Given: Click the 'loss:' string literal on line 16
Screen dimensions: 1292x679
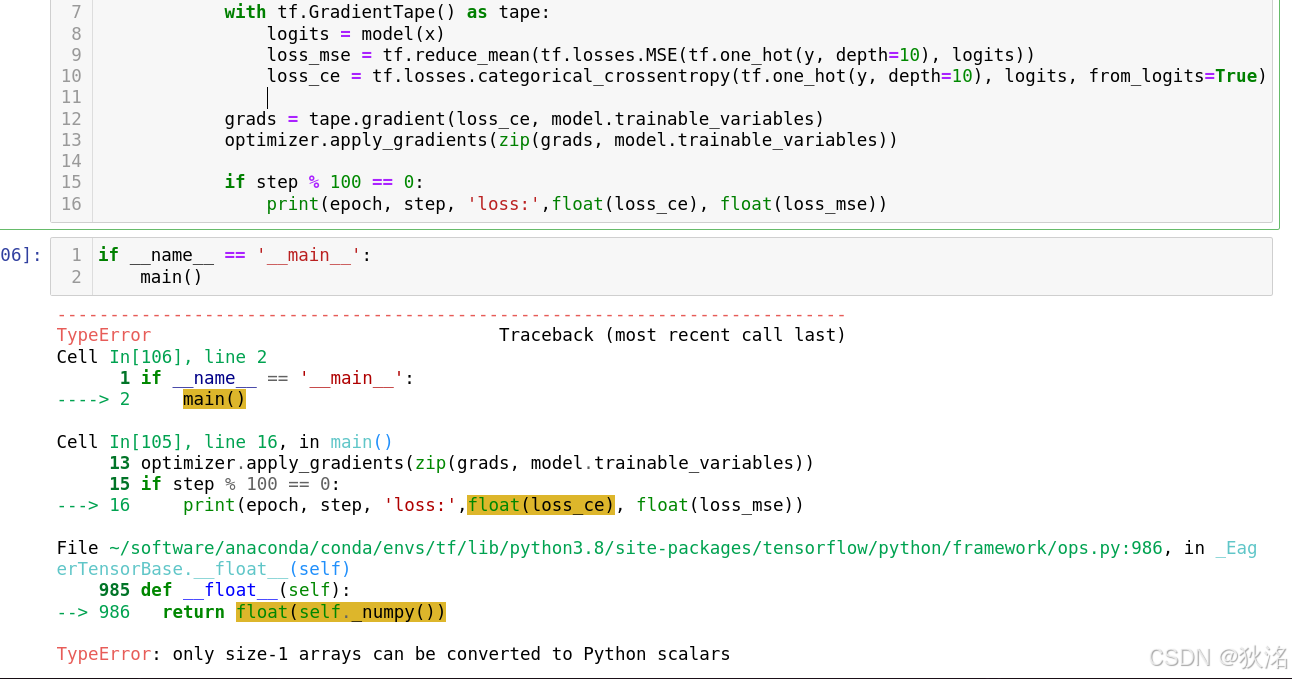Looking at the screenshot, I should (x=503, y=203).
